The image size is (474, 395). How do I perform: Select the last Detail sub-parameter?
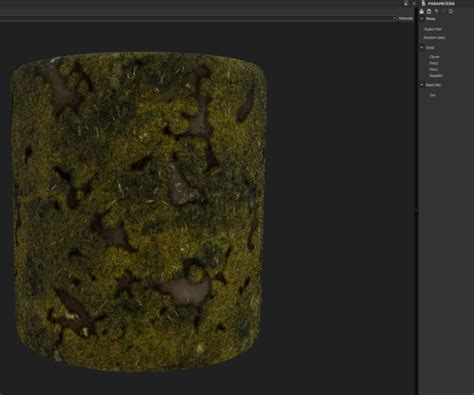point(436,76)
